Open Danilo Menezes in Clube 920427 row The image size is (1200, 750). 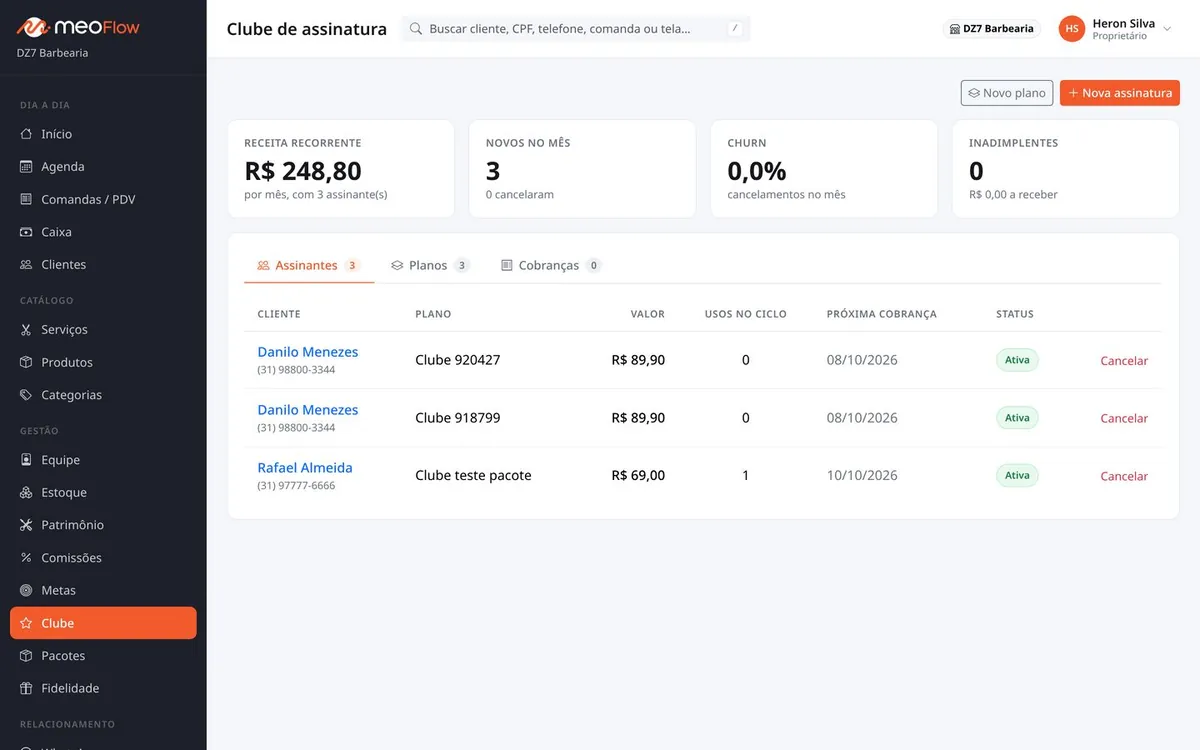pyautogui.click(x=308, y=352)
